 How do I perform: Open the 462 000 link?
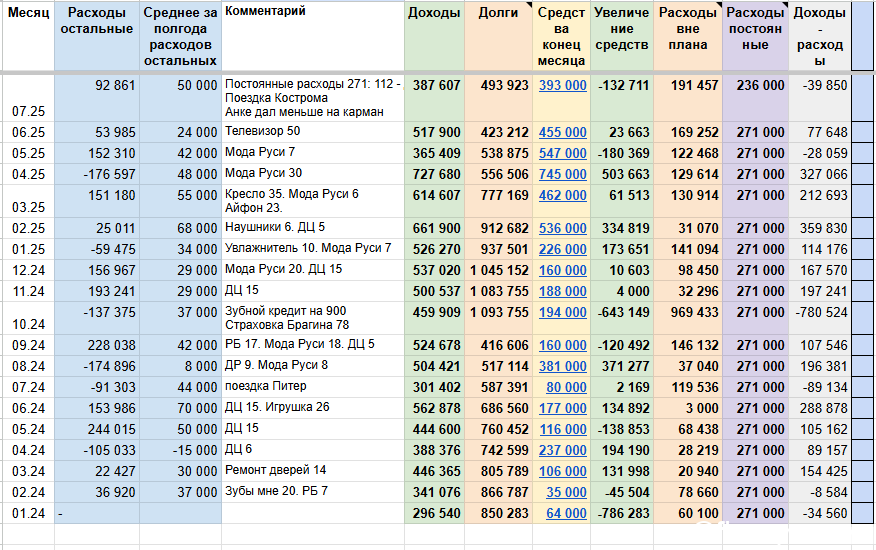[563, 196]
